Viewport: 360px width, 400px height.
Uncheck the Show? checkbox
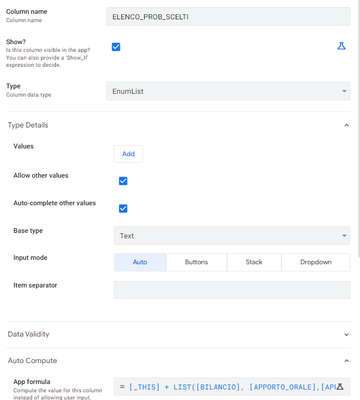[116, 47]
